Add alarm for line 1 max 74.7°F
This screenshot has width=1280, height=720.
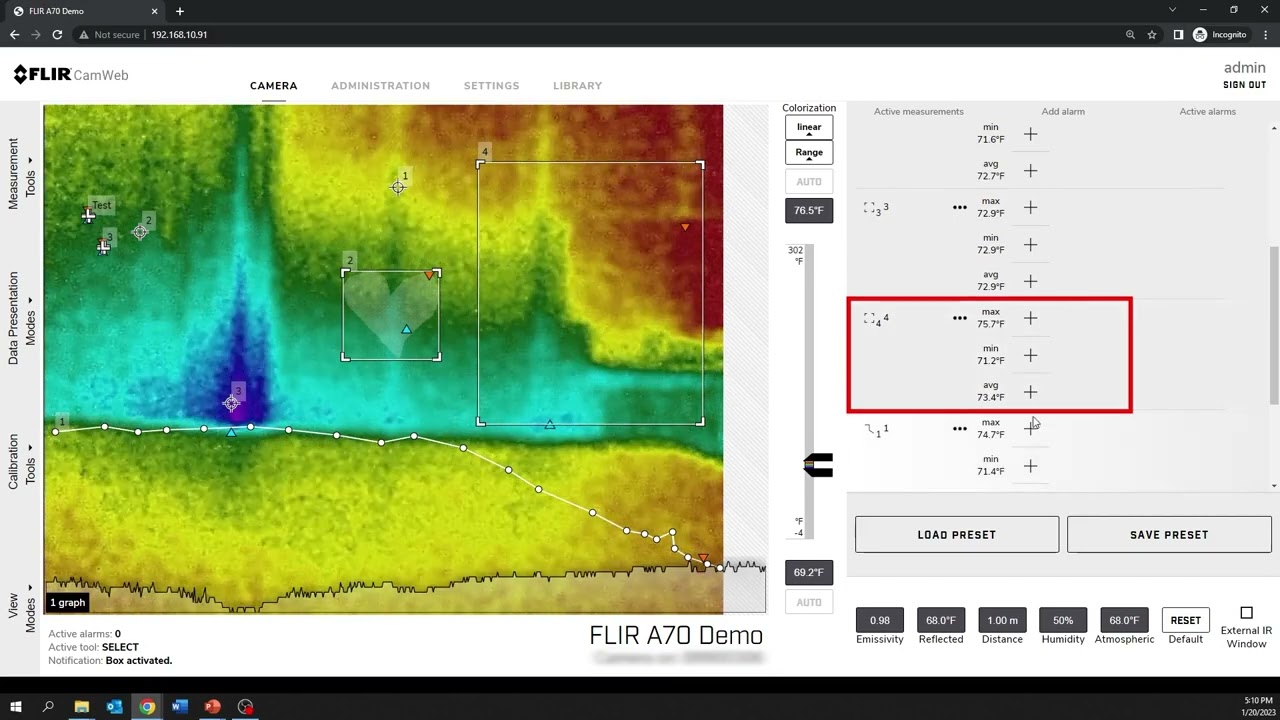point(1030,428)
